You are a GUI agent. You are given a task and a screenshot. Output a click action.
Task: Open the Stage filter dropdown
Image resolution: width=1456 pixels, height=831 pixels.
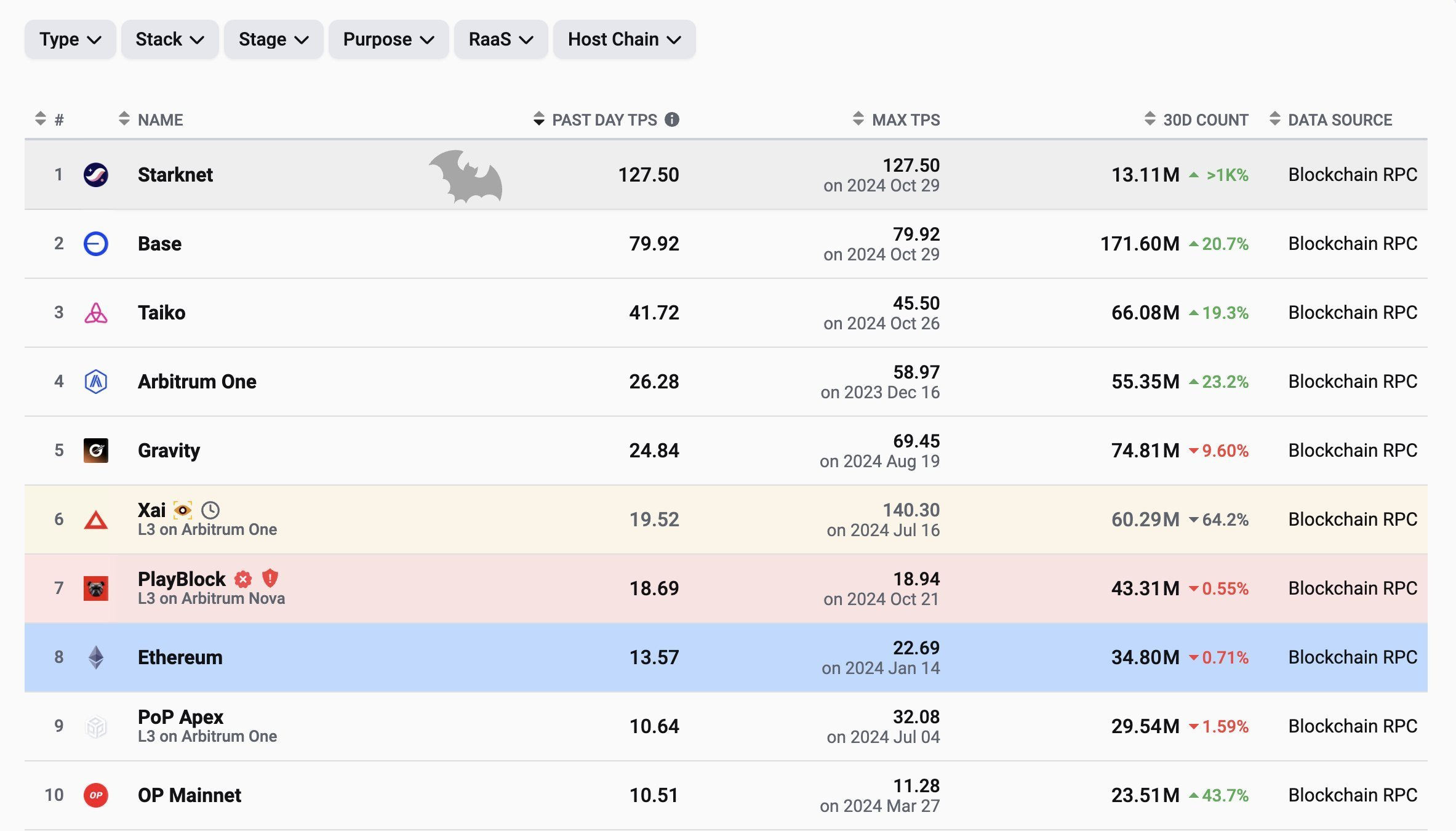pos(273,39)
